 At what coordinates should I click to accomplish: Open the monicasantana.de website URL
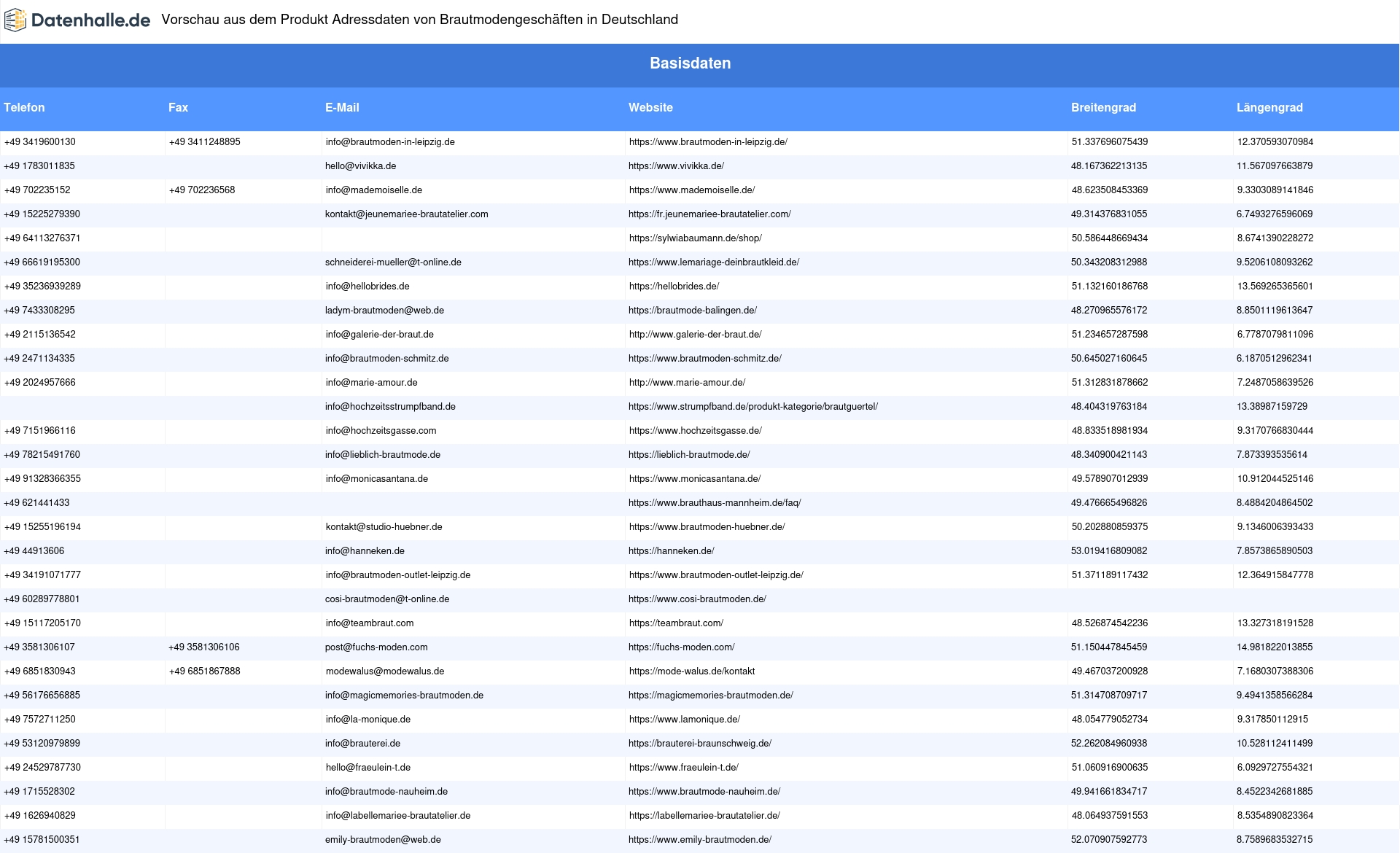point(695,479)
